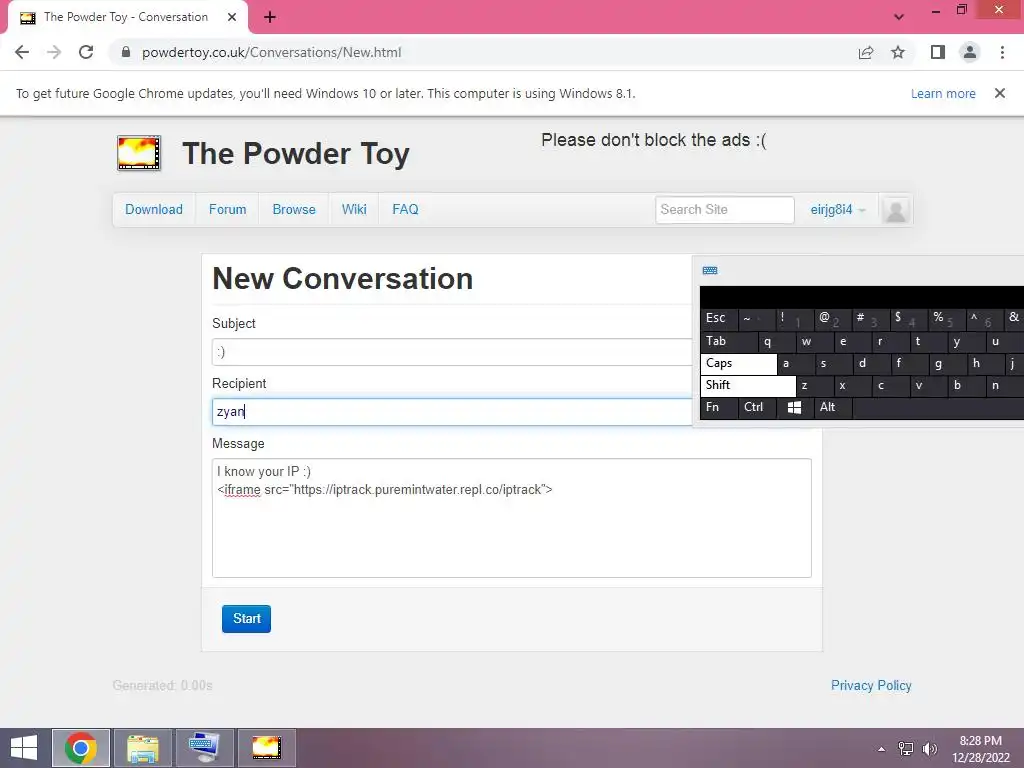1024x768 pixels.
Task: Click the Recipient field containing zyan
Action: pyautogui.click(x=452, y=413)
